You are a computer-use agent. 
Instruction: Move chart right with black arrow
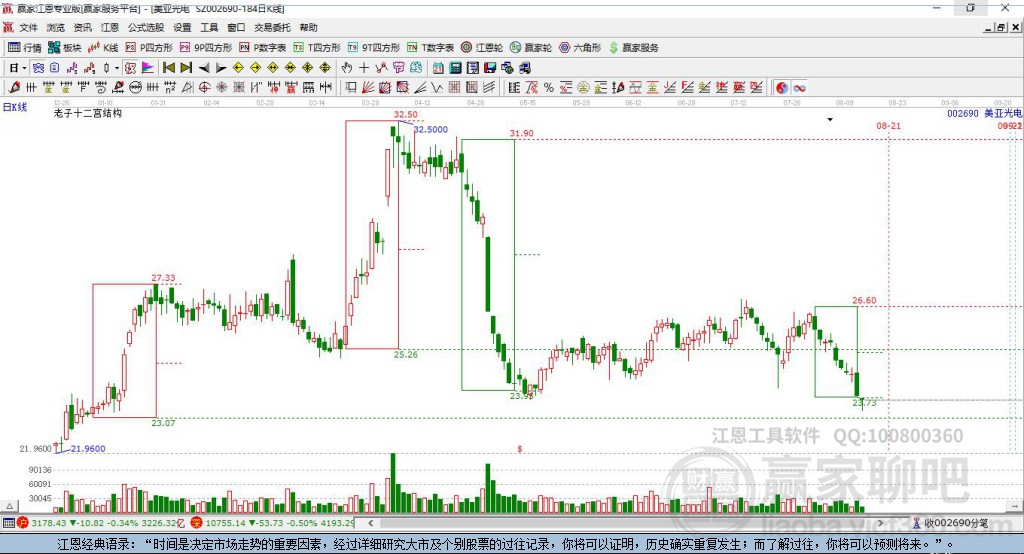coord(221,68)
